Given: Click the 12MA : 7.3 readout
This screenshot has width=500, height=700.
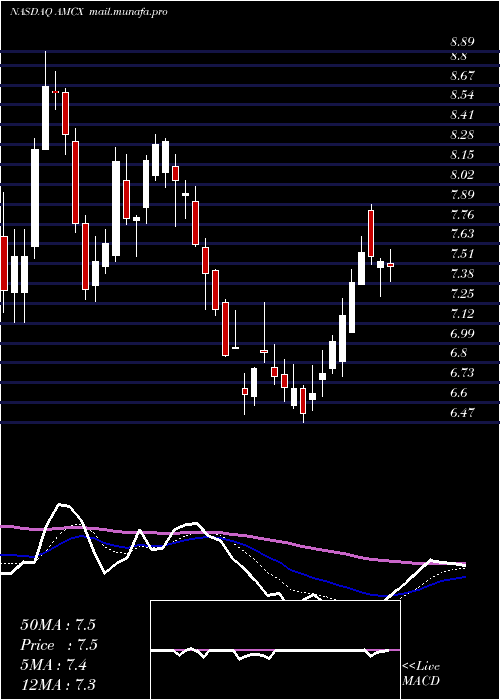Looking at the screenshot, I should (58, 685).
